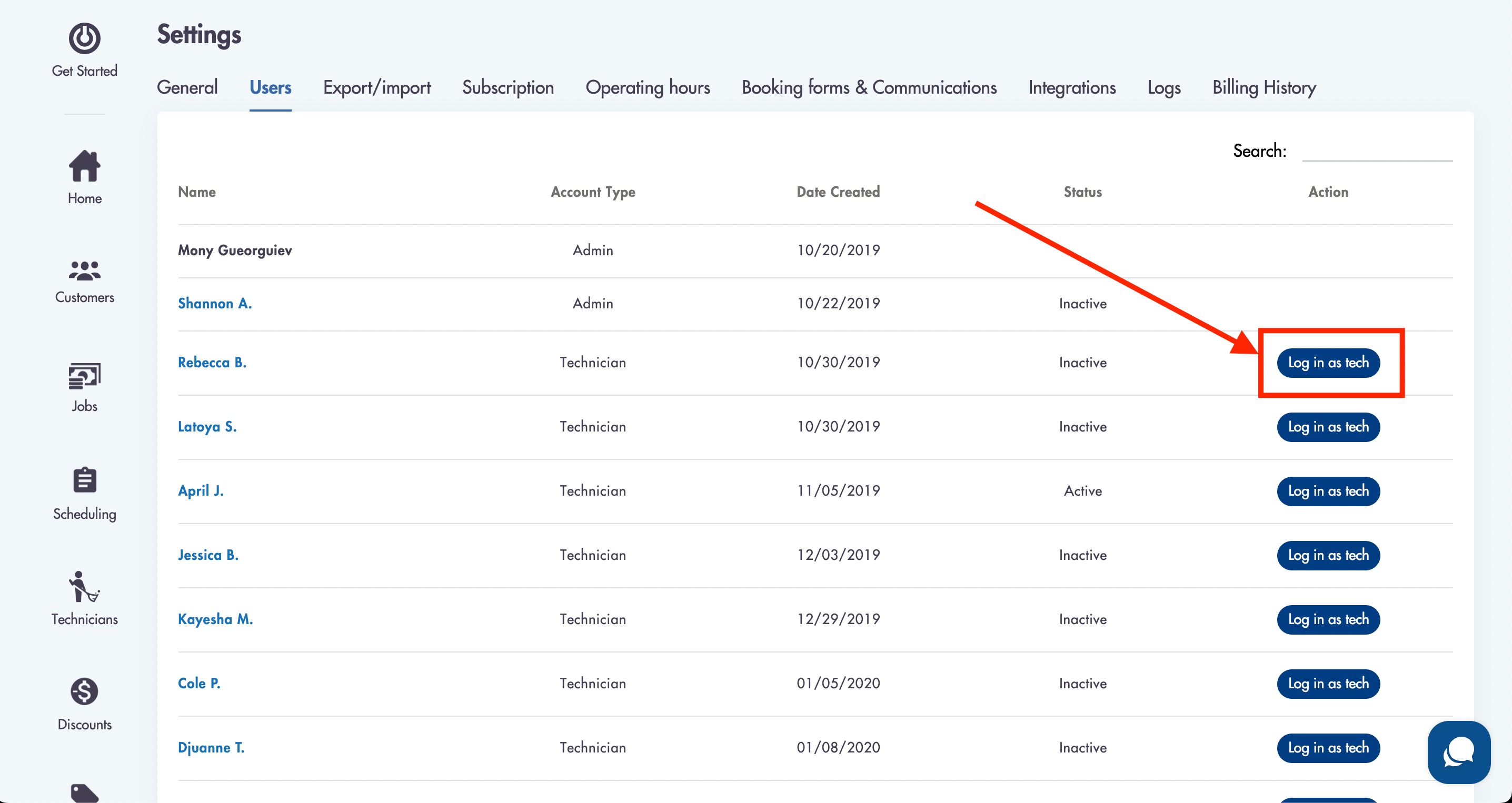This screenshot has width=1512, height=803.
Task: Open Technicians cleaner icon
Action: [85, 587]
